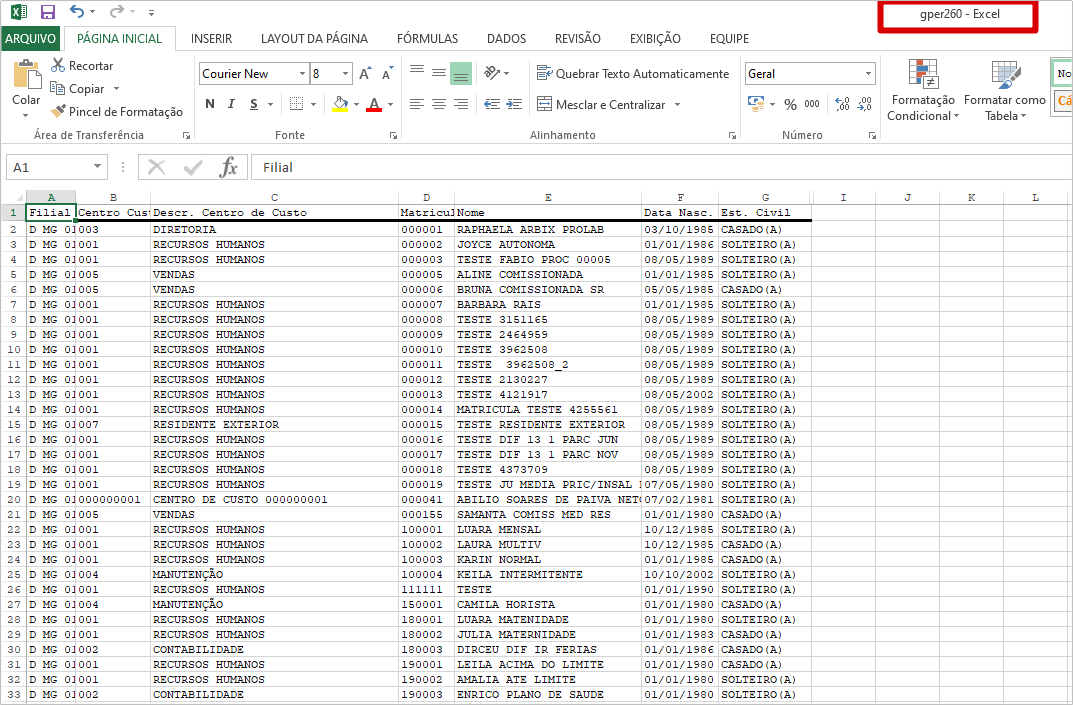Image resolution: width=1073 pixels, height=705 pixels.
Task: Align text left
Action: (417, 104)
